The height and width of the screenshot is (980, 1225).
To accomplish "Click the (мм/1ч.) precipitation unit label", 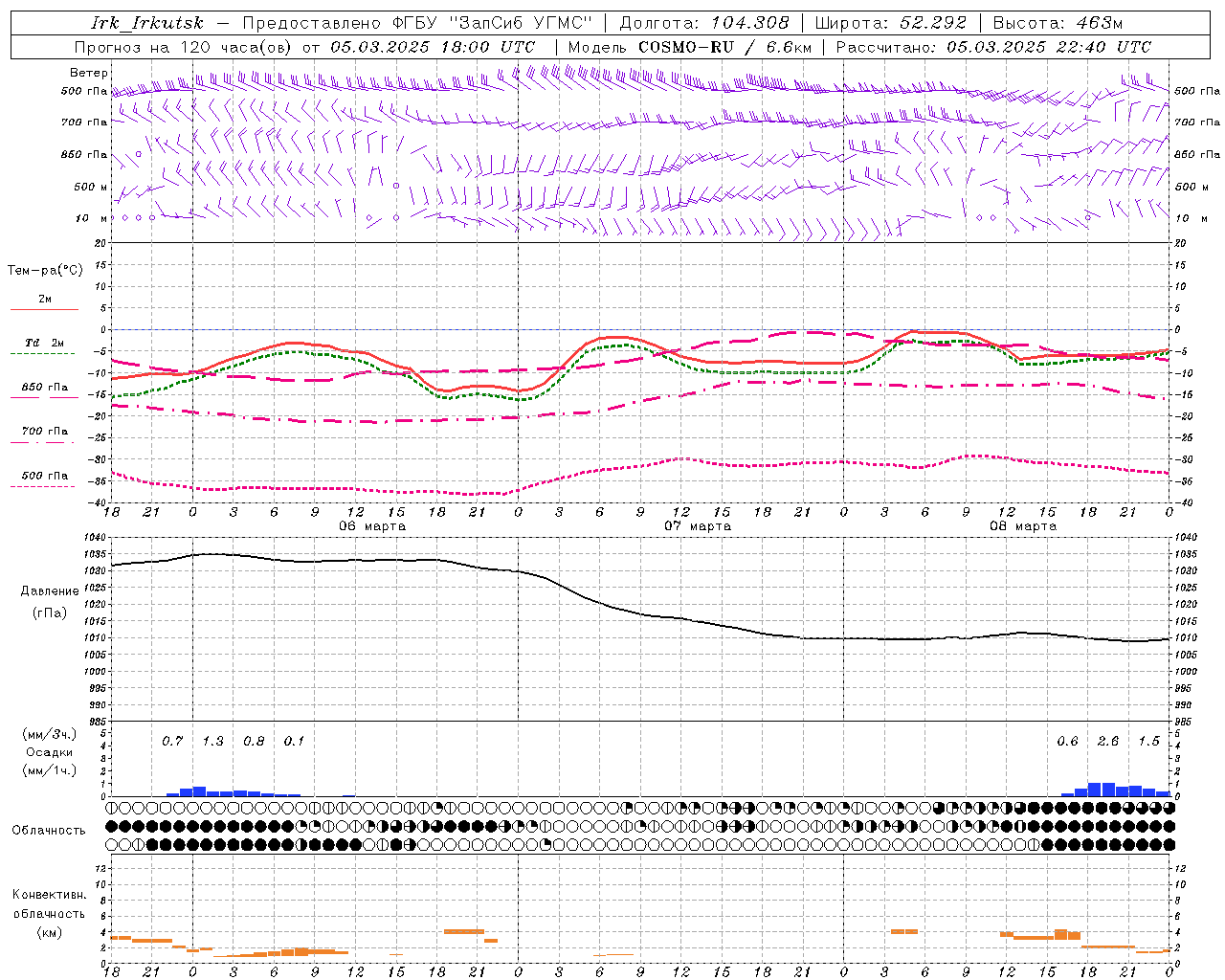I will click(49, 770).
